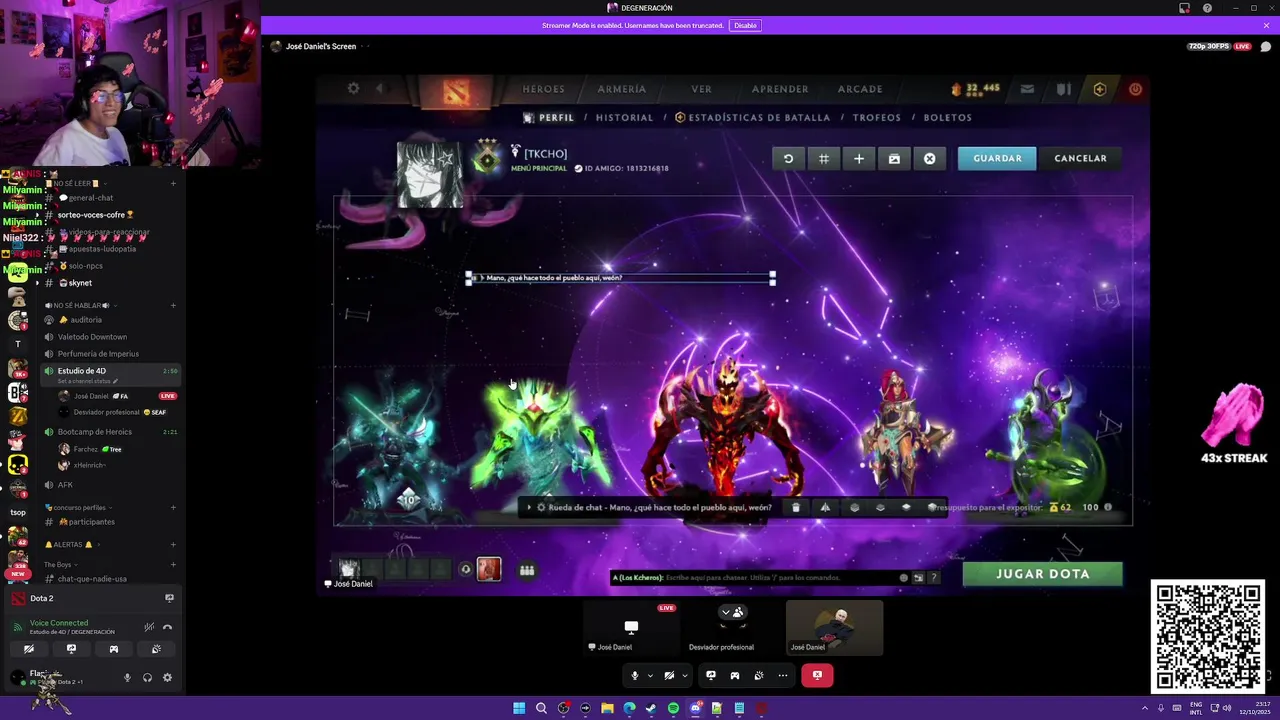Switch to ESTADÍSTICAS DE BATALLA tab
The height and width of the screenshot is (720, 1280).
click(752, 117)
